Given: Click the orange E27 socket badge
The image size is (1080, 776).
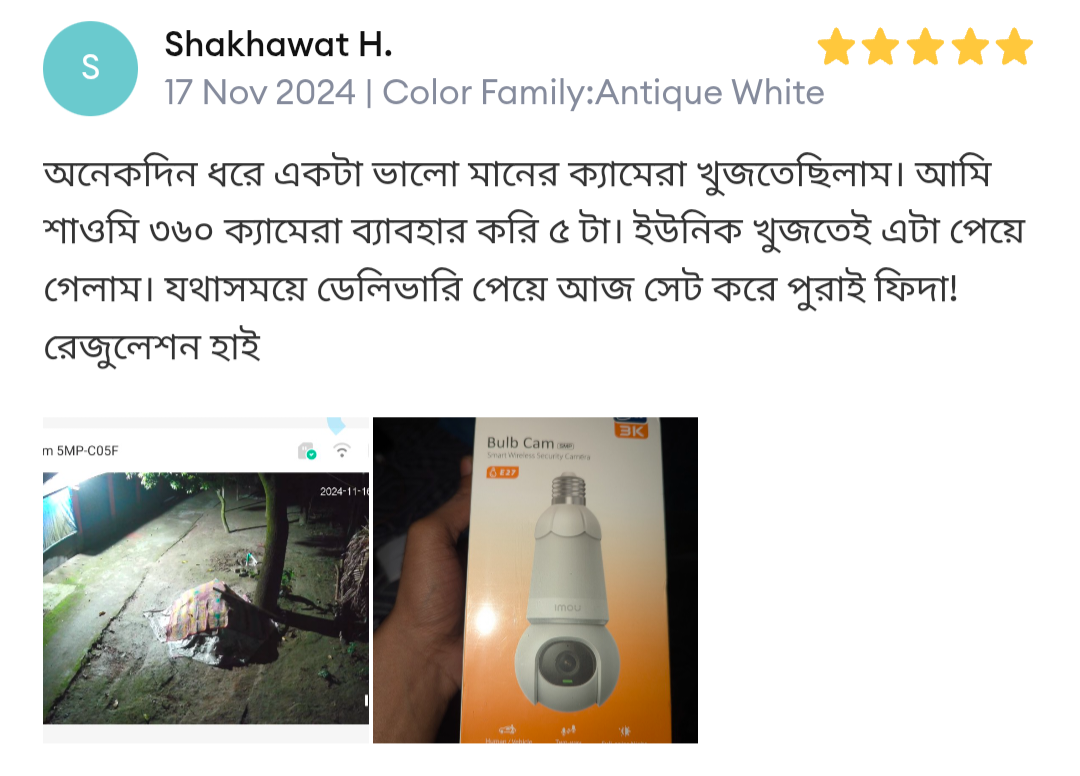Looking at the screenshot, I should [x=502, y=472].
